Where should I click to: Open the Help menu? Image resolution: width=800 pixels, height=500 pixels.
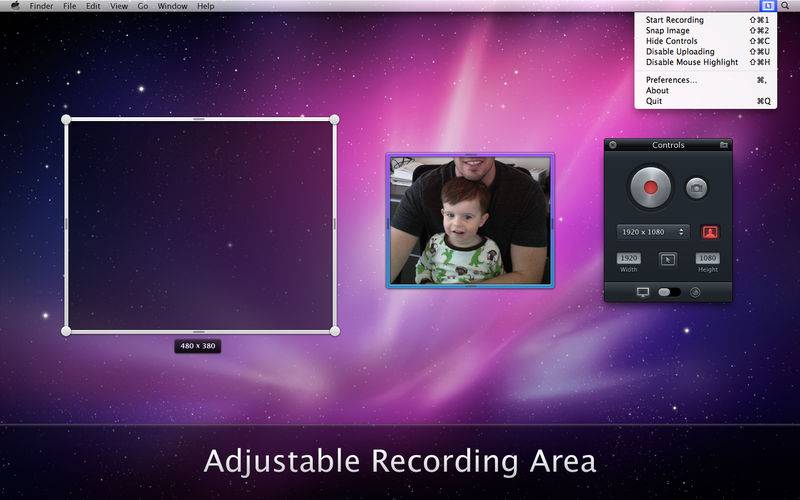206,6
